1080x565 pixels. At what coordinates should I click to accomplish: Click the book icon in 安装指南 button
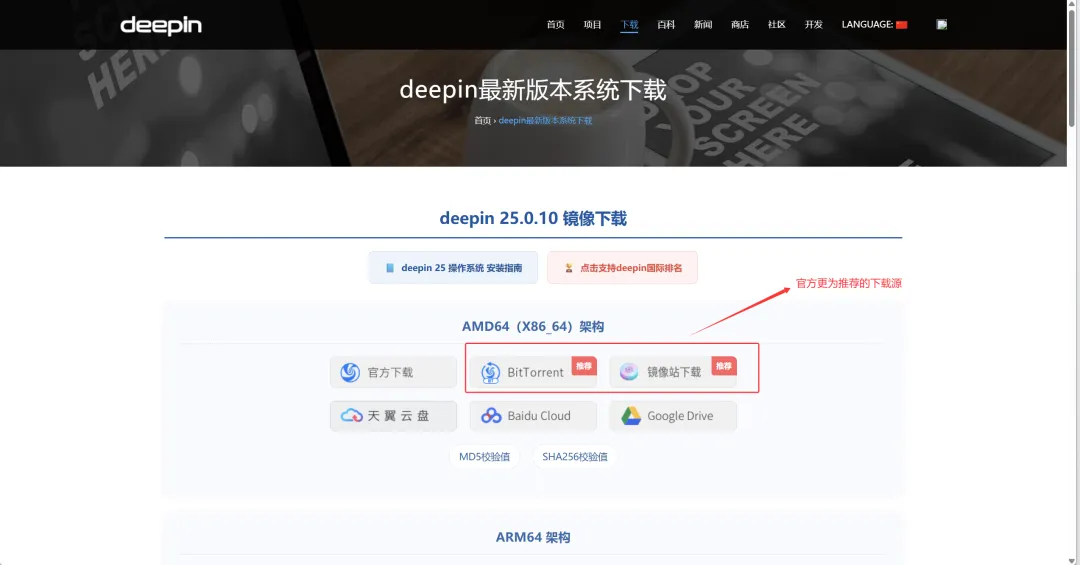[390, 268]
